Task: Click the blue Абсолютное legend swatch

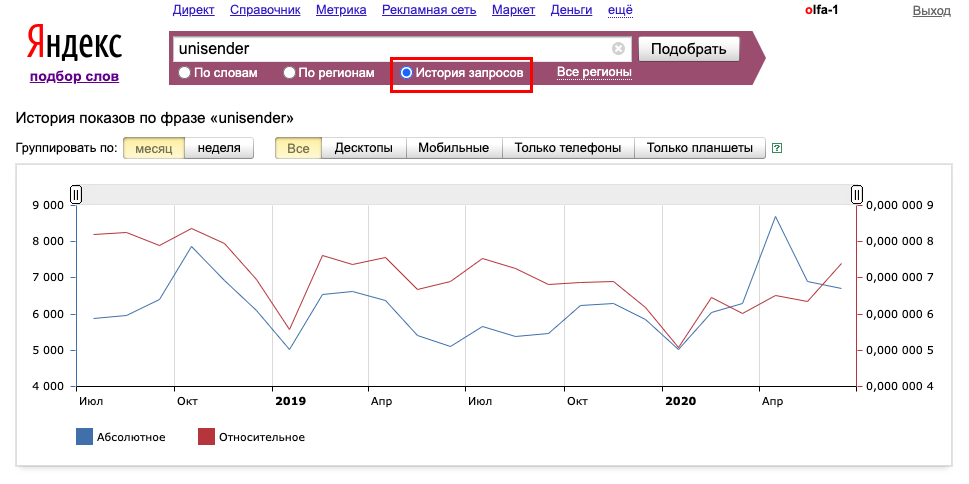Action: 85,437
